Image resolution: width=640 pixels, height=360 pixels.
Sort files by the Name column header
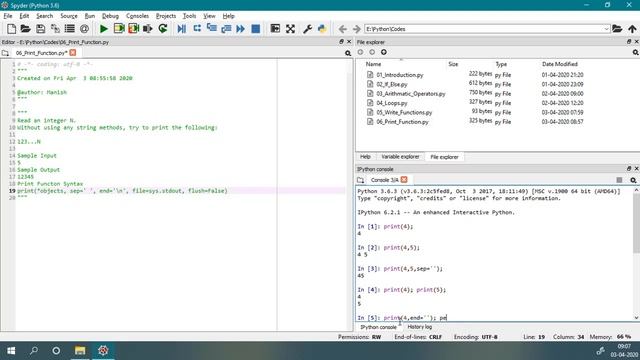click(373, 64)
